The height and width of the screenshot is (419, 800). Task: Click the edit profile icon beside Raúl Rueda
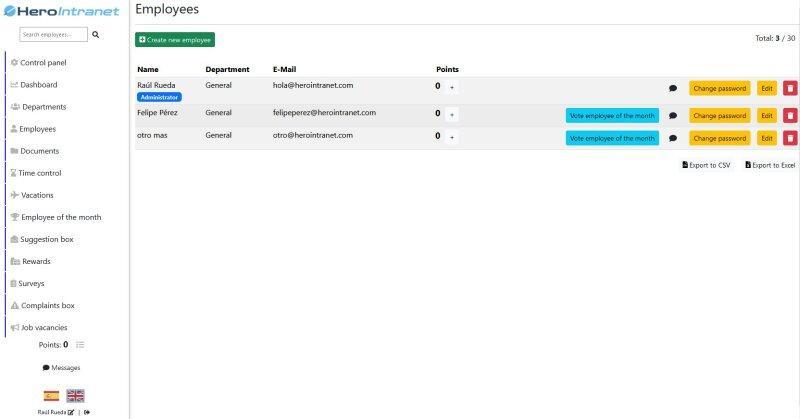click(x=71, y=412)
